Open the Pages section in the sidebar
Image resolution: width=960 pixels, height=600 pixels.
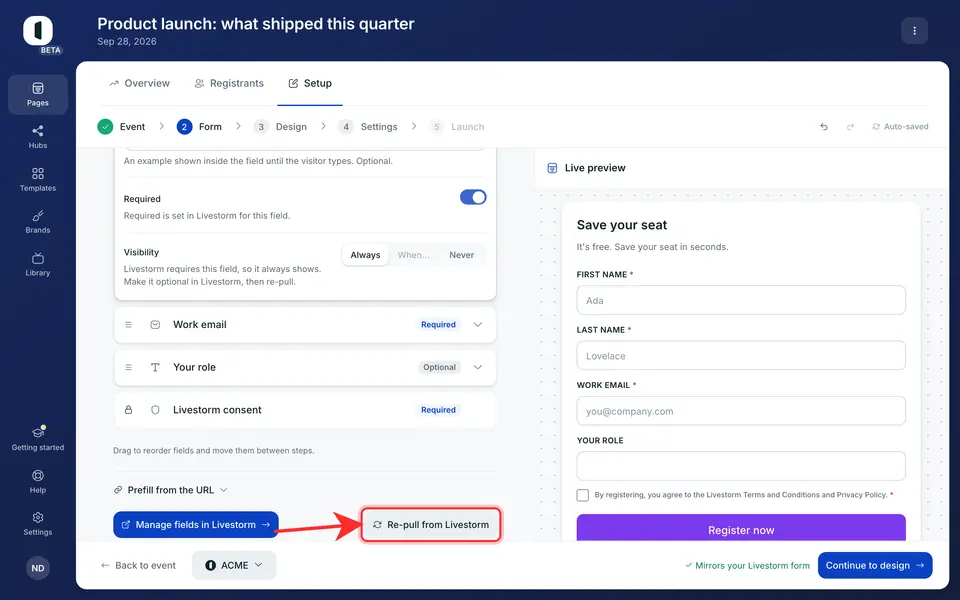(38, 94)
